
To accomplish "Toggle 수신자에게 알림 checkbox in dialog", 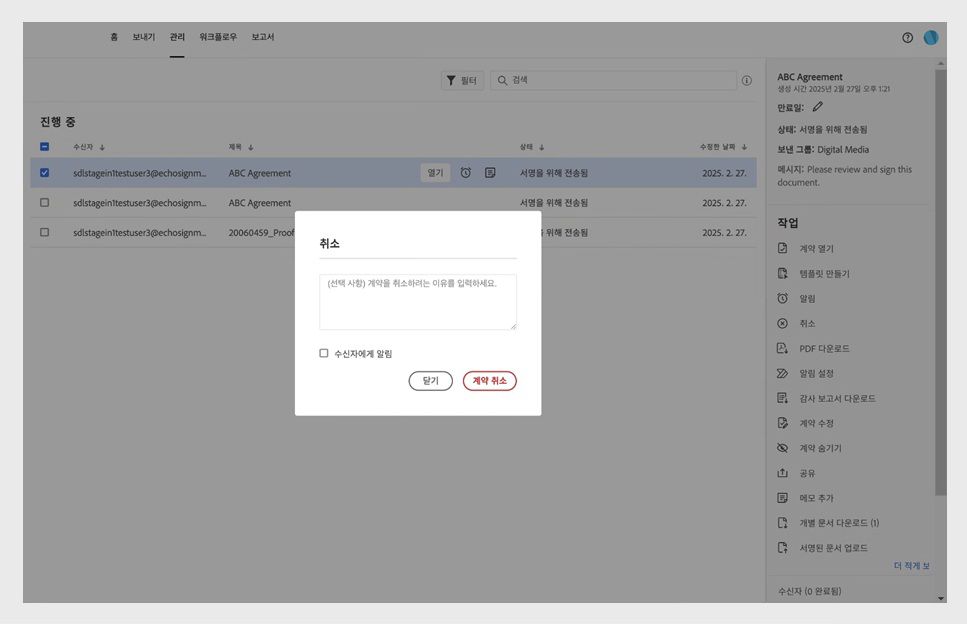I will (x=324, y=353).
